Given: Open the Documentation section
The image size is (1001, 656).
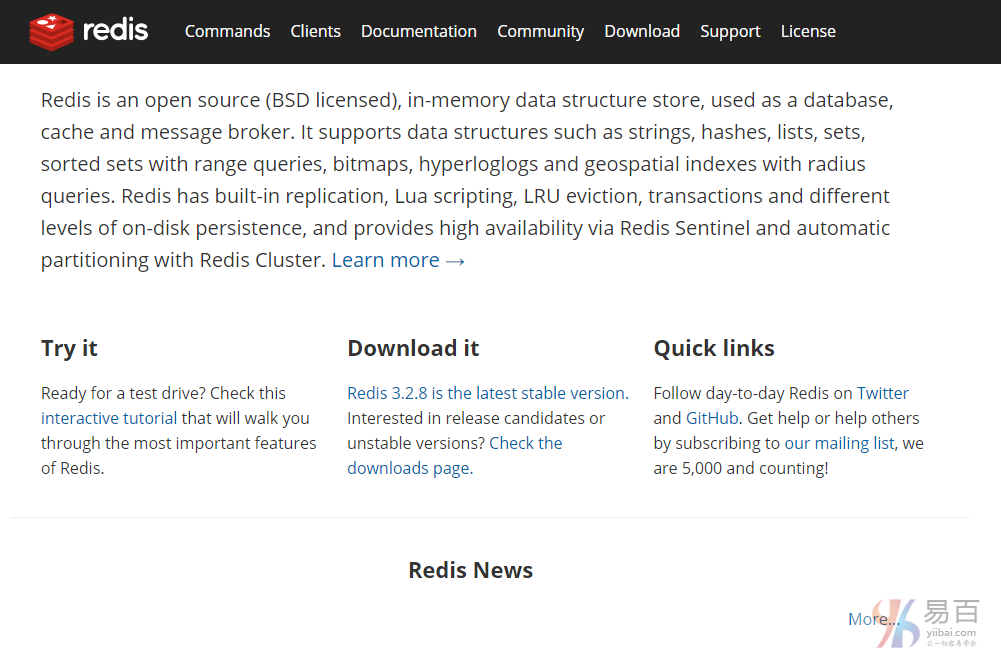Looking at the screenshot, I should [418, 32].
